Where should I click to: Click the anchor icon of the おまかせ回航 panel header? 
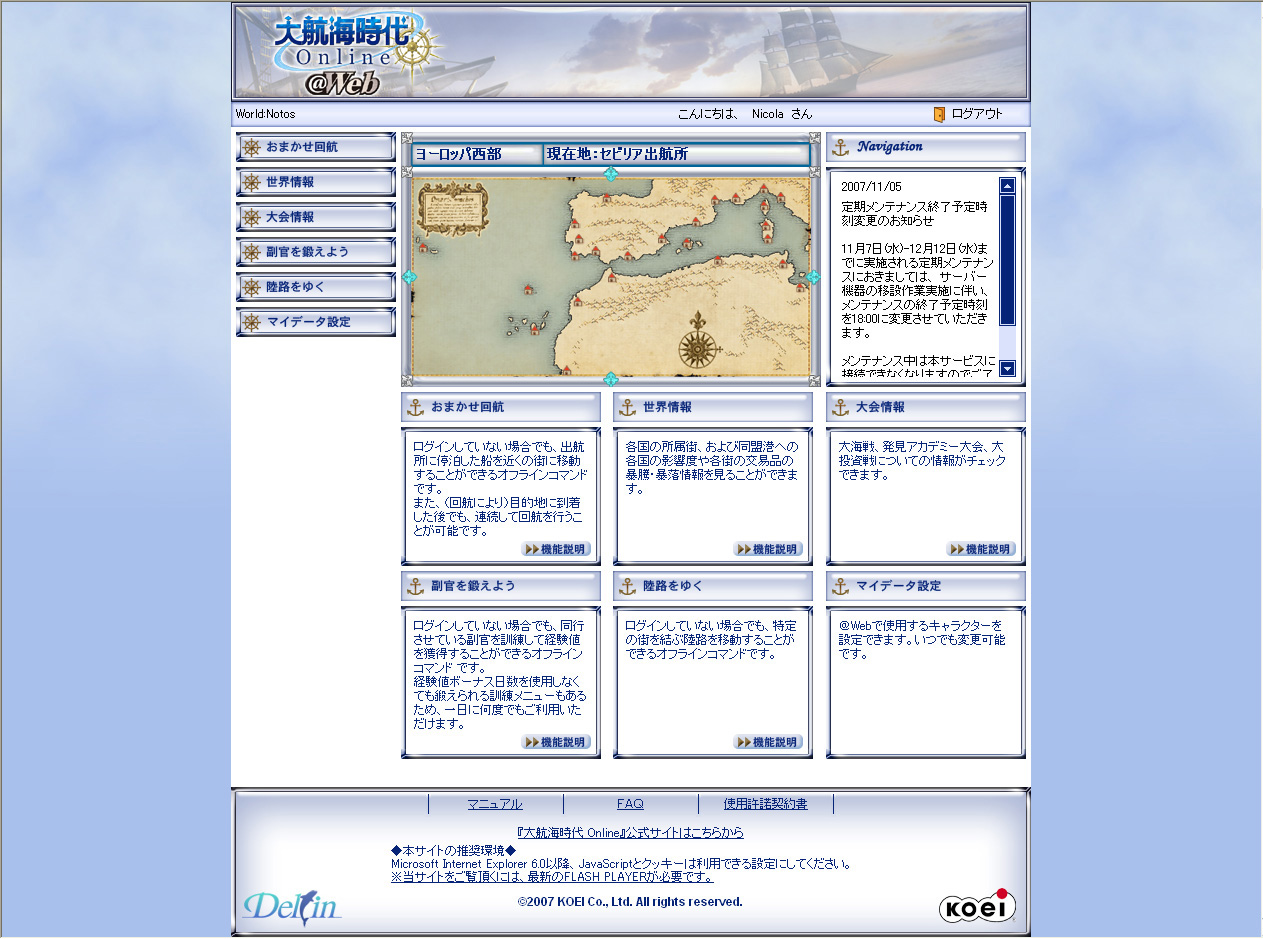point(415,408)
